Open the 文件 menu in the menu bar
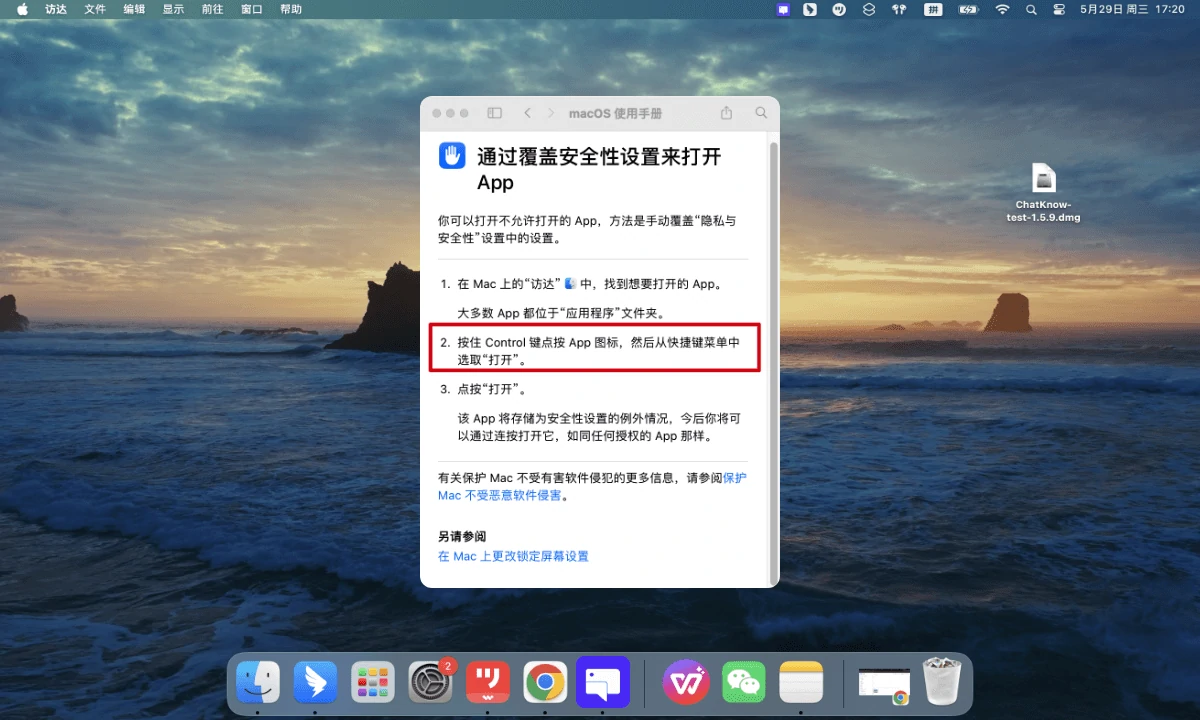Image resolution: width=1200 pixels, height=720 pixels. click(95, 9)
